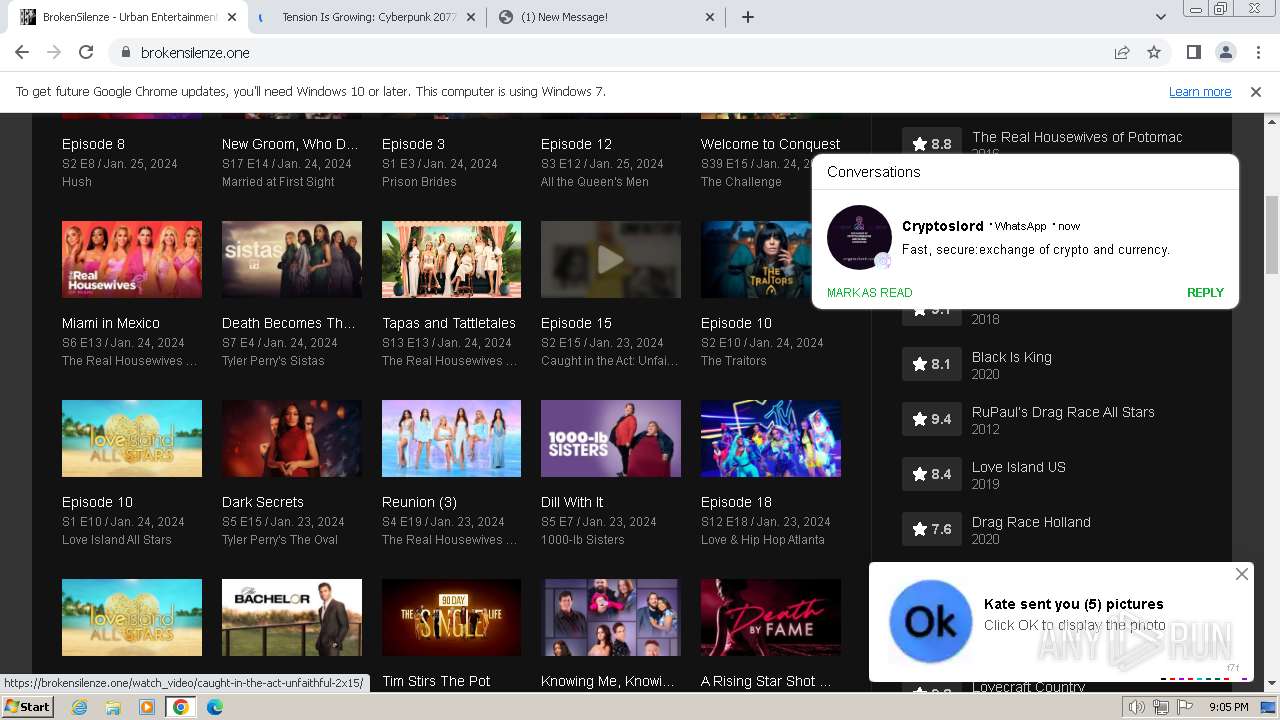The height and width of the screenshot is (720, 1280).
Task: Open the Black Is King ranking entry
Action: [1012, 357]
